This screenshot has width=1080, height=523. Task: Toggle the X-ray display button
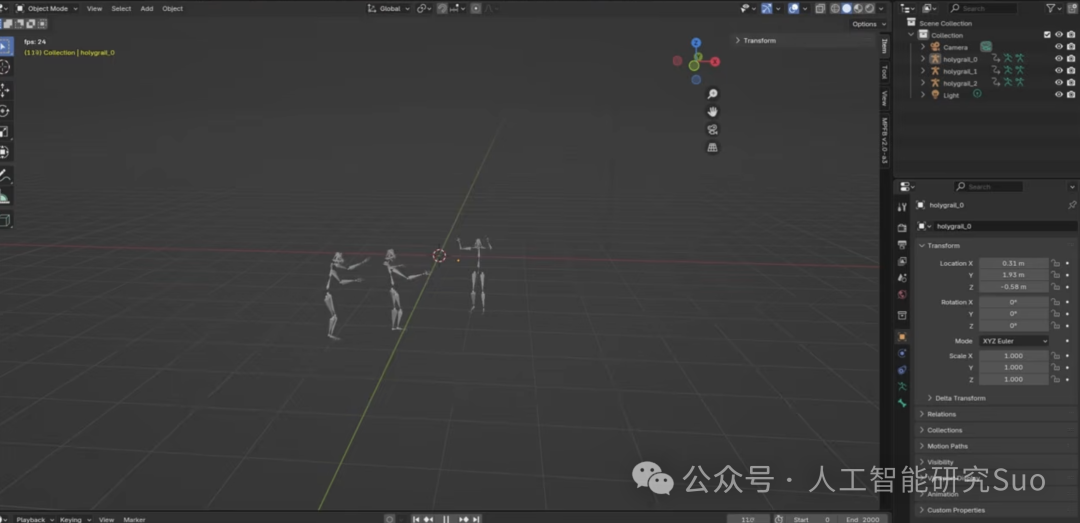pos(820,8)
